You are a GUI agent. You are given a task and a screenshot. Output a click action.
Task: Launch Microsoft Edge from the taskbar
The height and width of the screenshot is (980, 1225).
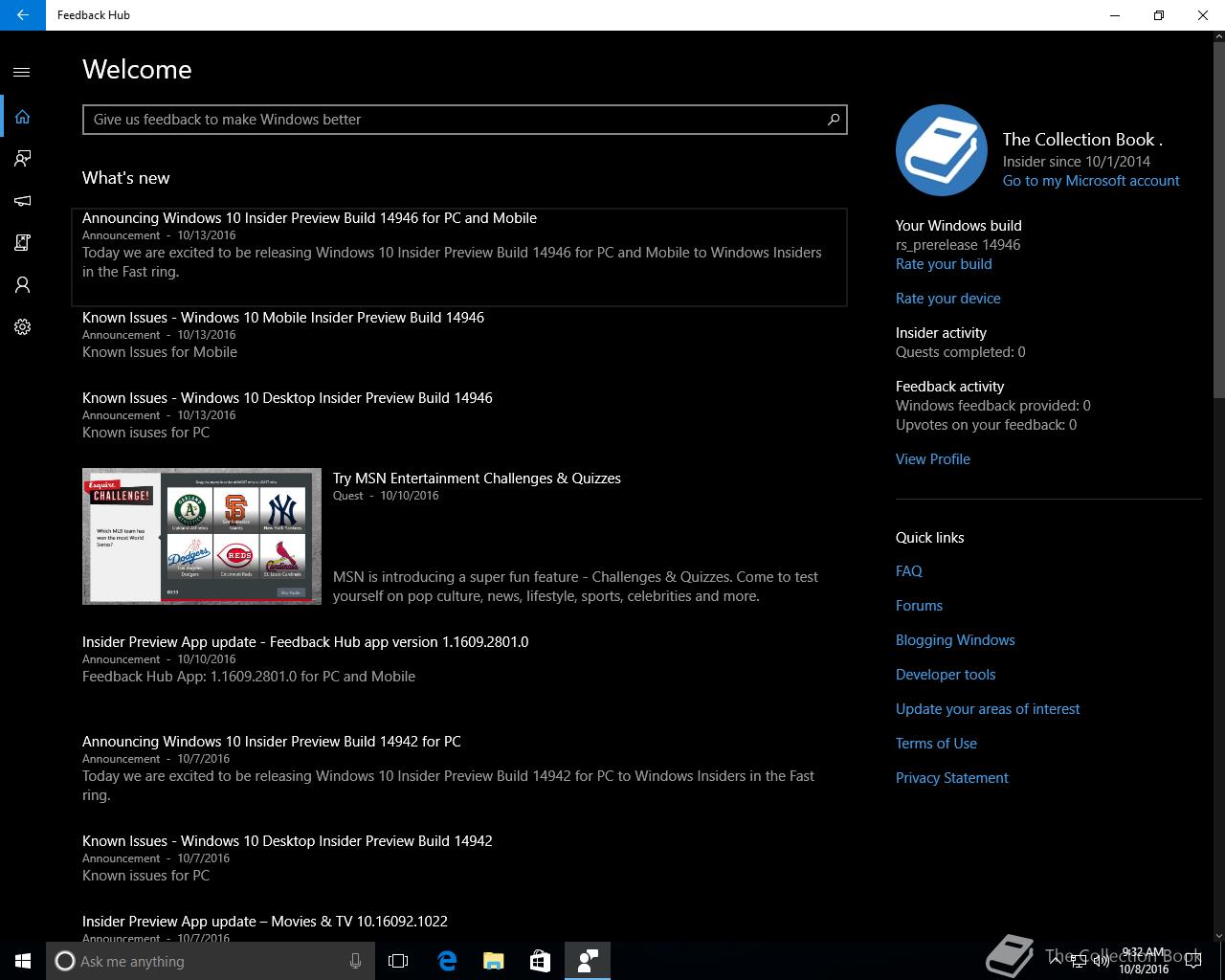click(x=447, y=961)
